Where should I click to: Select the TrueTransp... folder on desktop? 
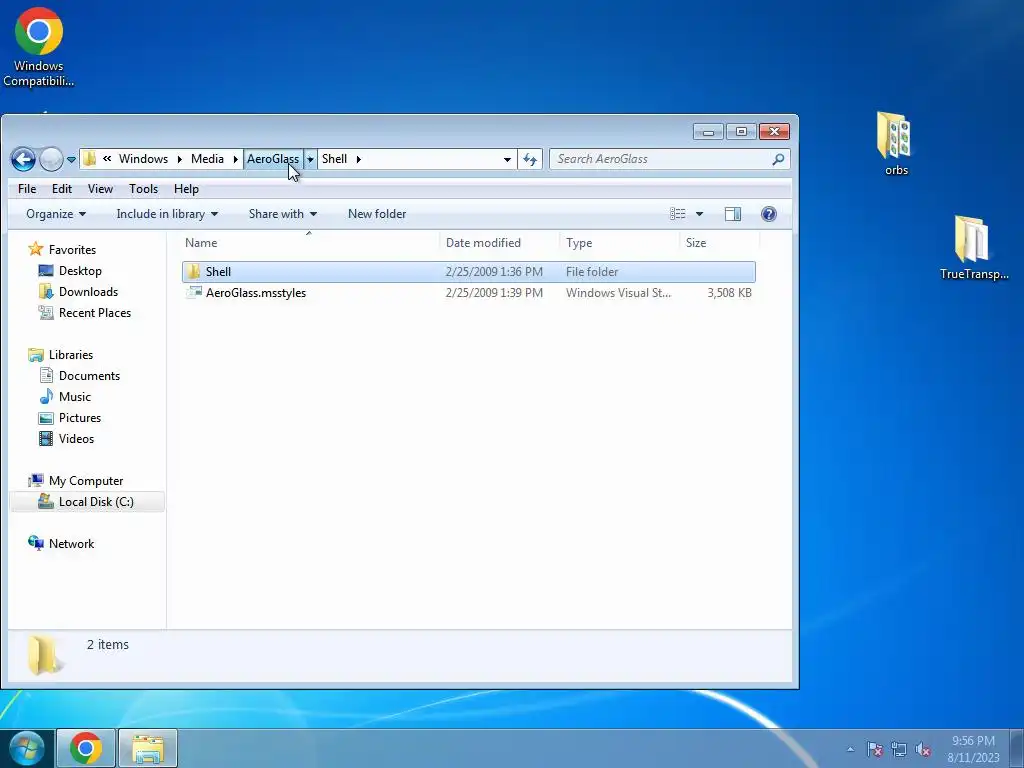click(x=974, y=248)
